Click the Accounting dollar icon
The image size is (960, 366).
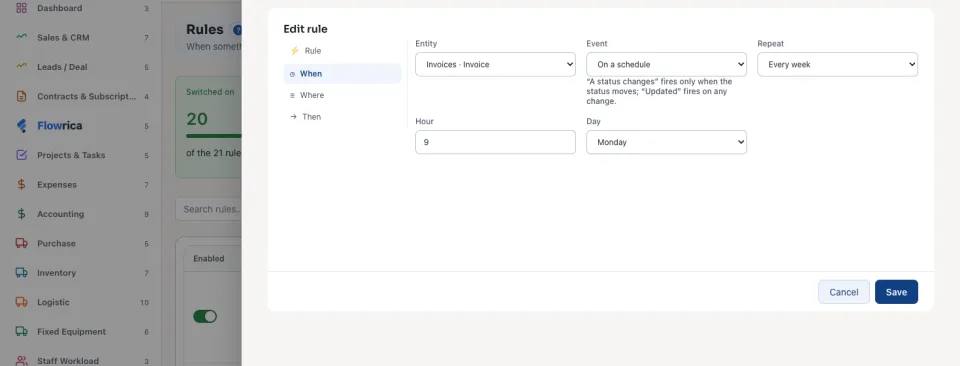point(21,214)
